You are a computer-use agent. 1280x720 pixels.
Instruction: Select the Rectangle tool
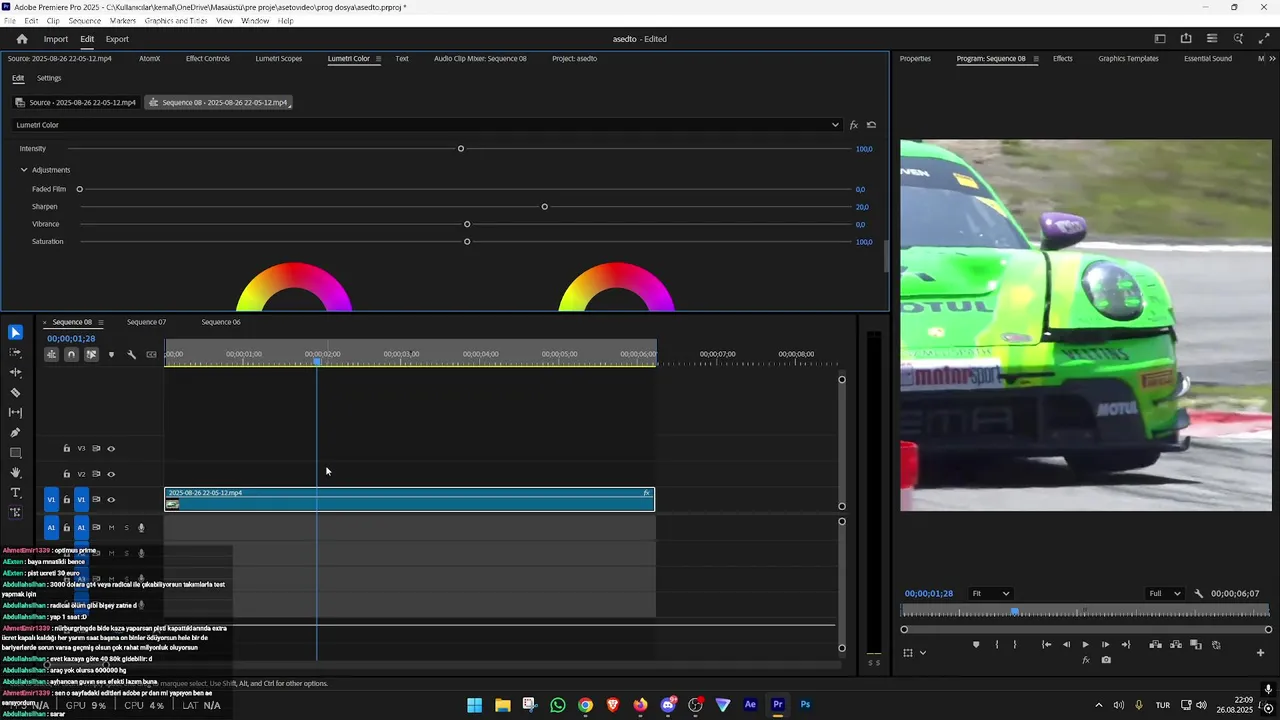pyautogui.click(x=15, y=452)
